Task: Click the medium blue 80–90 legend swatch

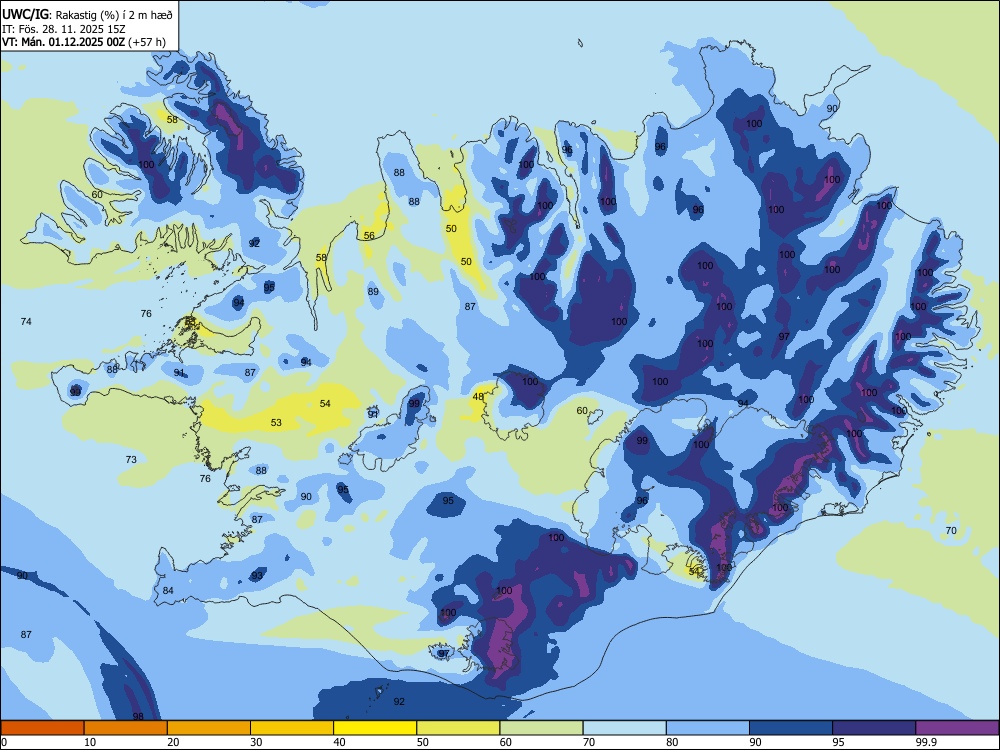Action: coord(708,728)
